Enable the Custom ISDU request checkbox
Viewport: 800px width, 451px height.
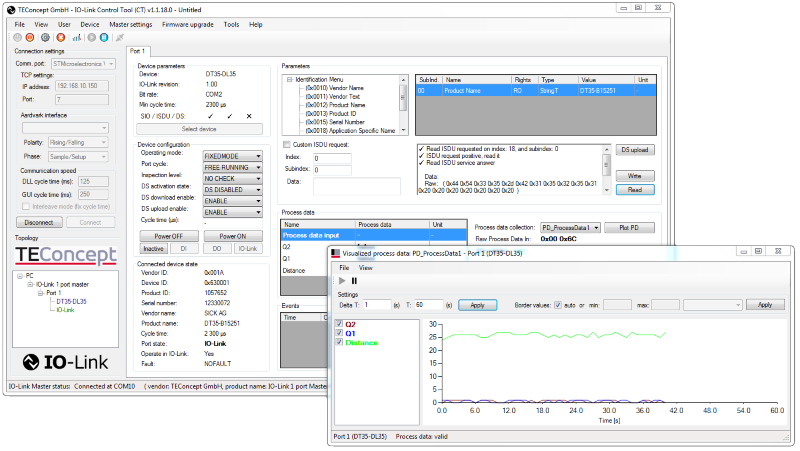pos(286,145)
